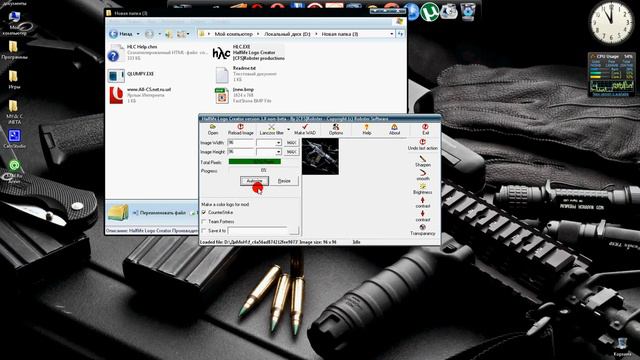Click the uTorrent icon in the top dock

(429, 11)
